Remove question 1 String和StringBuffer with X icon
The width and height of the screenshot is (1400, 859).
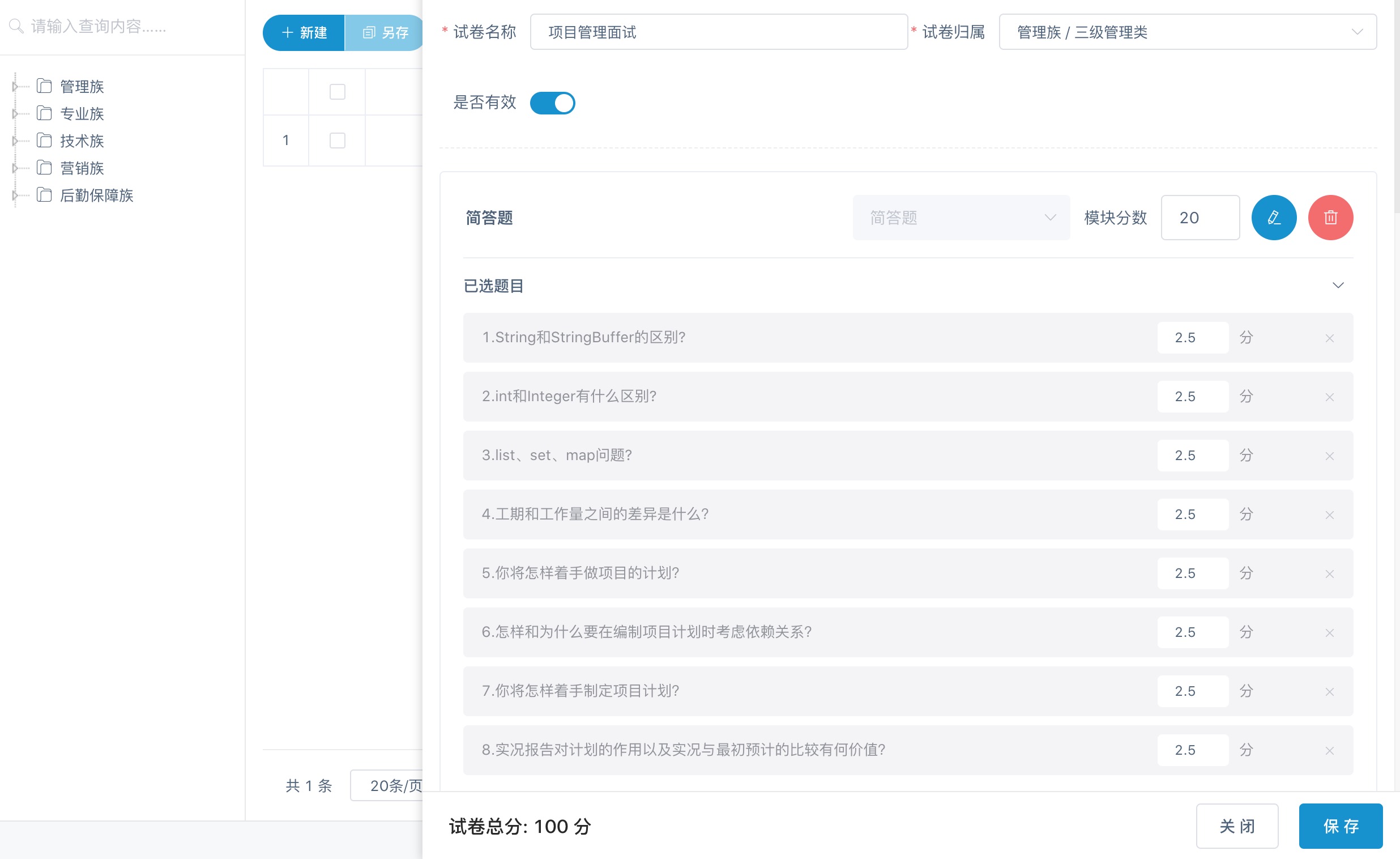click(x=1329, y=338)
